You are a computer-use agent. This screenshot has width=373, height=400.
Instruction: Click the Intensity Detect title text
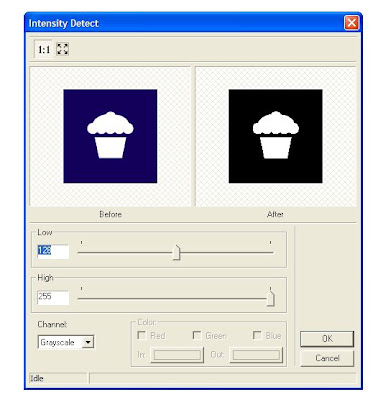(x=64, y=23)
